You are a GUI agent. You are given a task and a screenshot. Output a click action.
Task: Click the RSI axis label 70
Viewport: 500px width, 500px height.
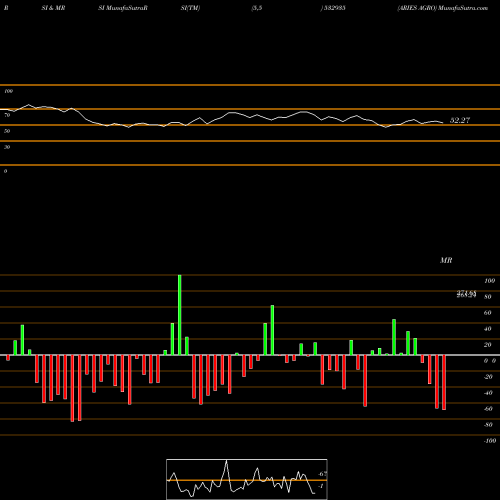point(7,115)
